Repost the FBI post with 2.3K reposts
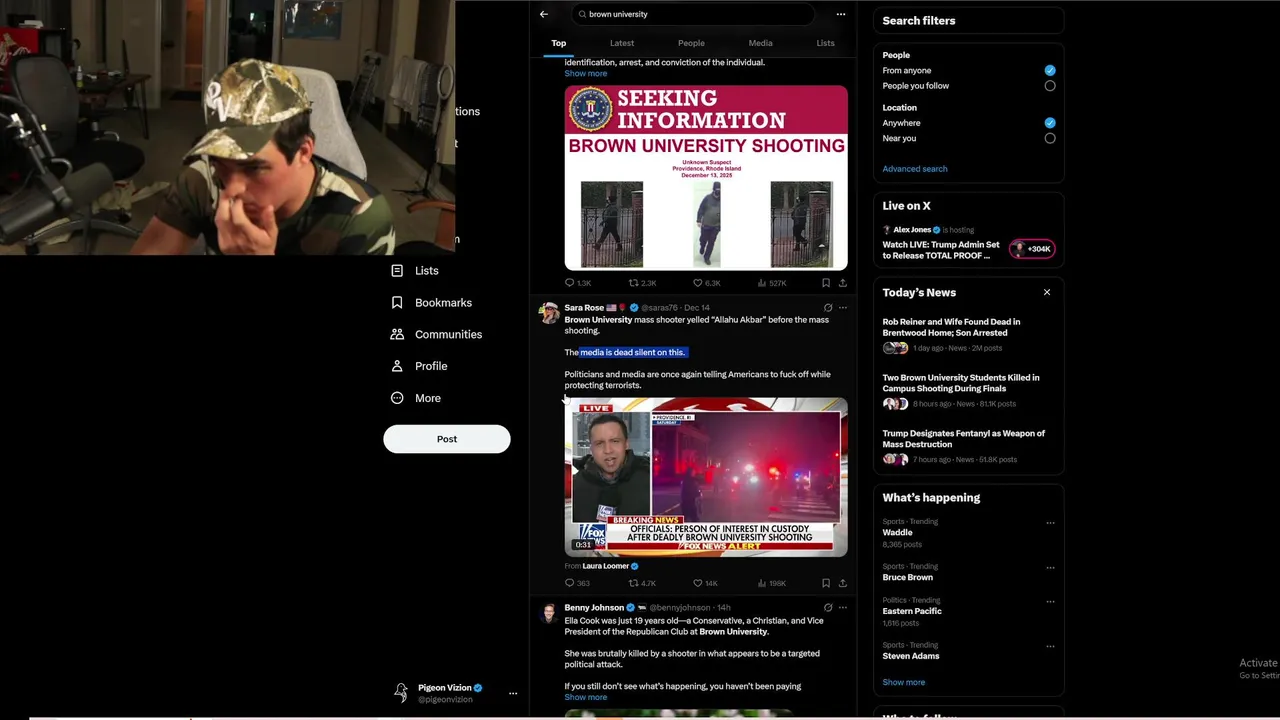The height and width of the screenshot is (720, 1280). (x=642, y=283)
